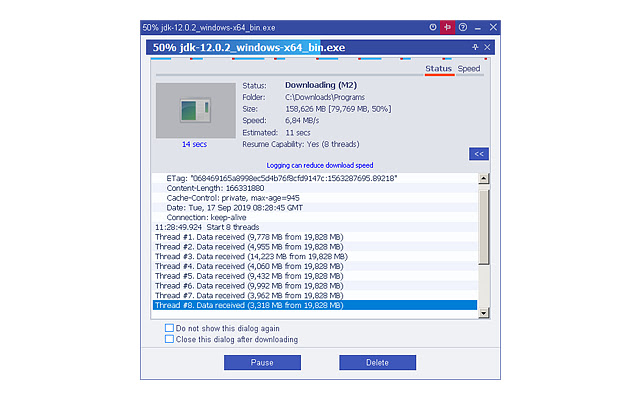Image resolution: width=640 pixels, height=400 pixels.
Task: Click the pin icon on blue header
Action: point(475,47)
